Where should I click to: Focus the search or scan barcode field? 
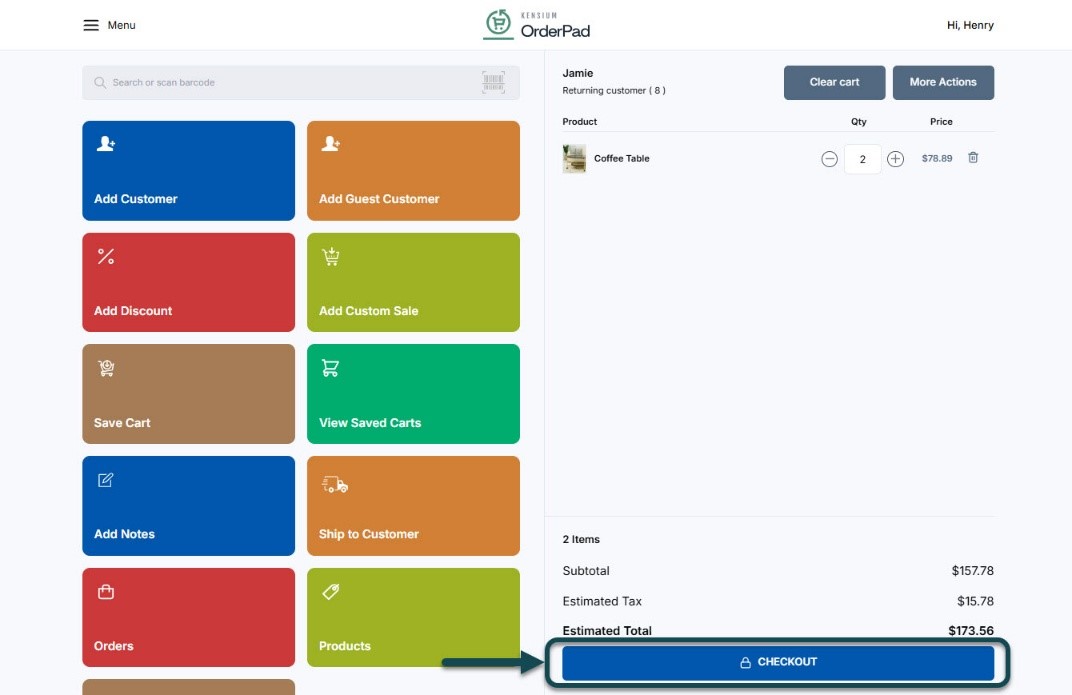tap(301, 83)
